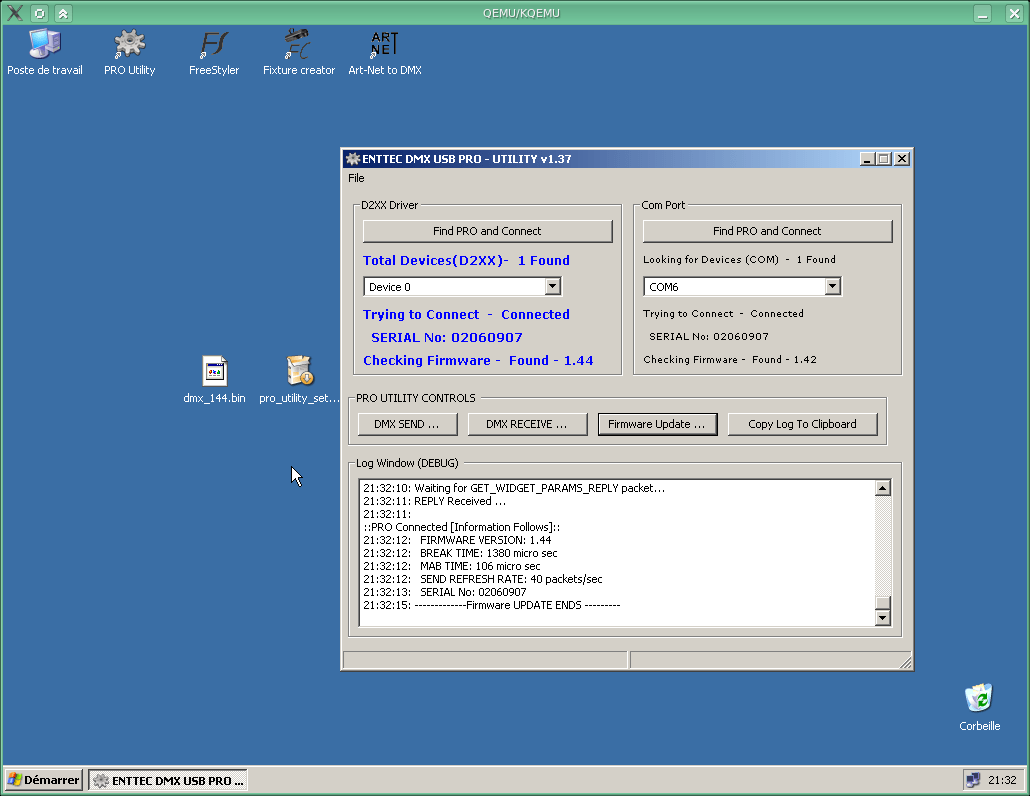This screenshot has width=1030, height=796.
Task: Select the ENTTEC DMX USB PRO taskbar entry
Action: click(x=167, y=779)
